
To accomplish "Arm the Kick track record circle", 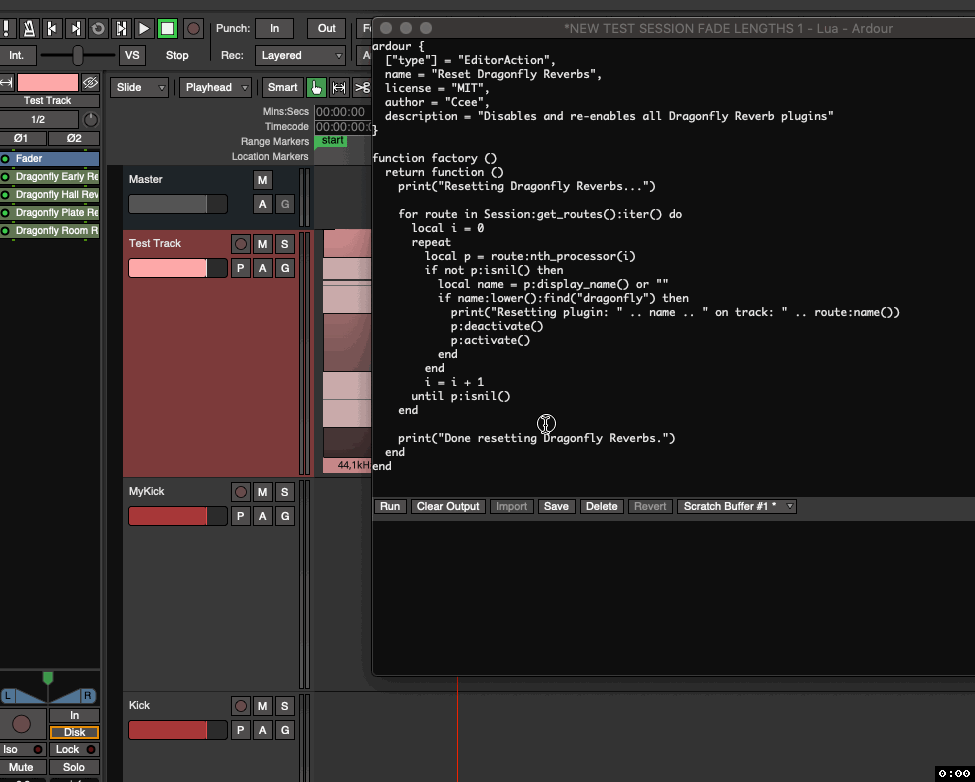I will click(240, 706).
